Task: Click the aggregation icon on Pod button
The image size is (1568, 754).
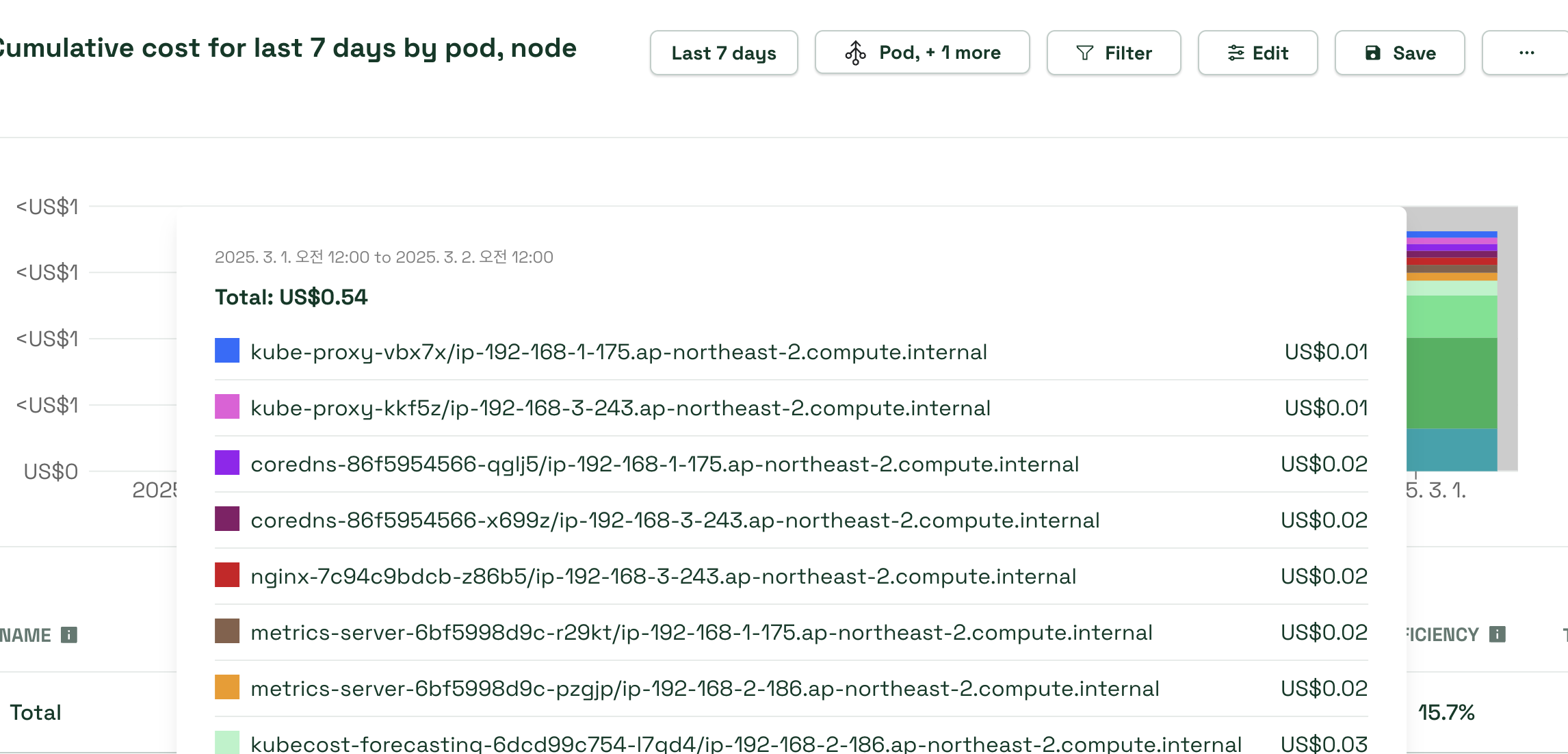Action: (855, 53)
